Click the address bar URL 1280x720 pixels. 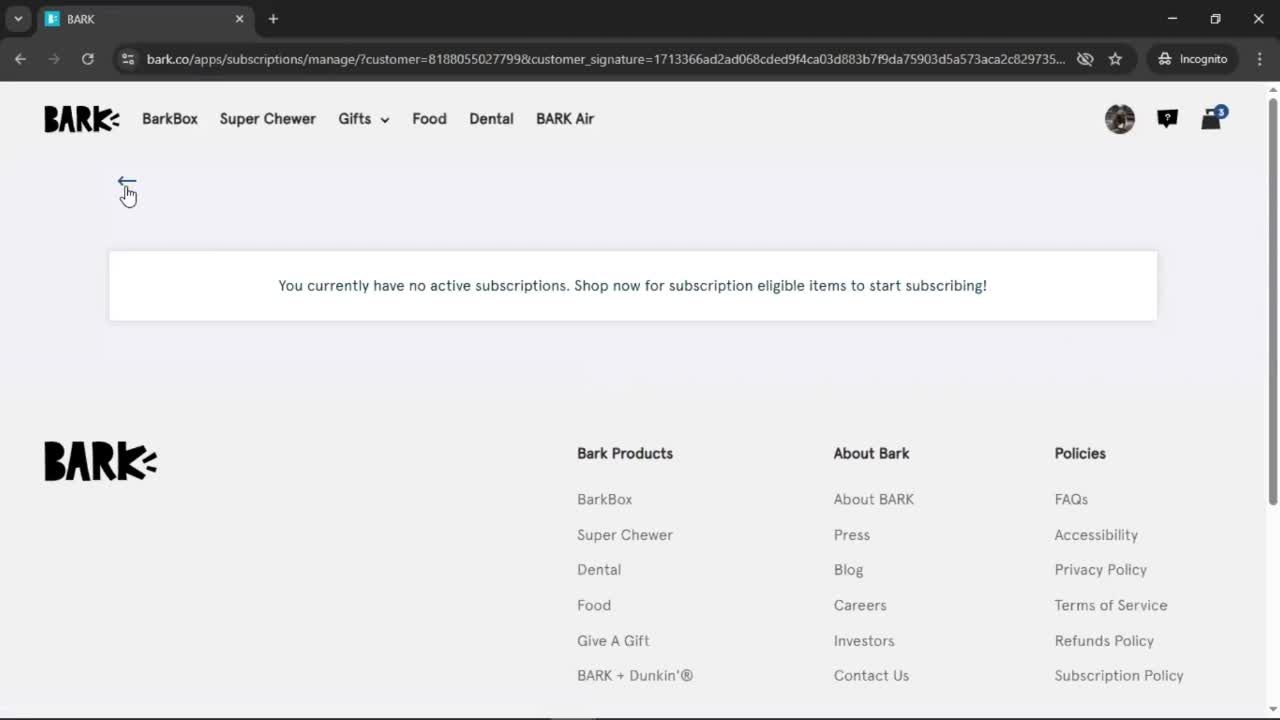point(606,59)
